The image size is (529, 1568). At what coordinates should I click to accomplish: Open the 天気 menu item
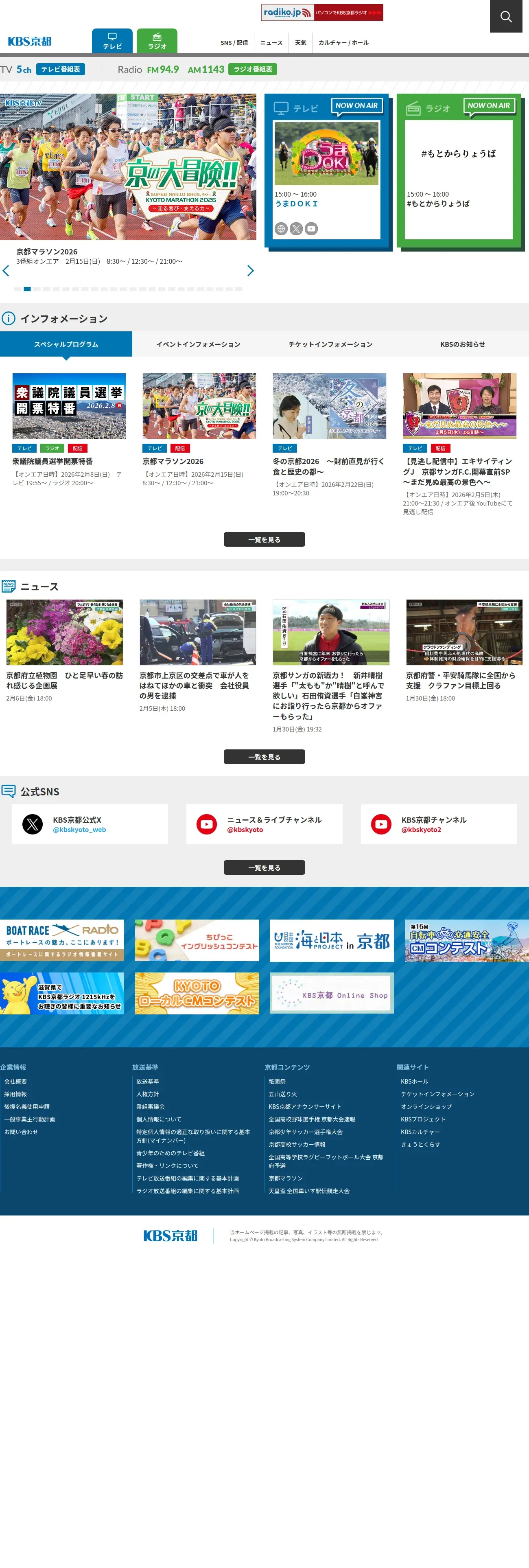click(x=301, y=43)
